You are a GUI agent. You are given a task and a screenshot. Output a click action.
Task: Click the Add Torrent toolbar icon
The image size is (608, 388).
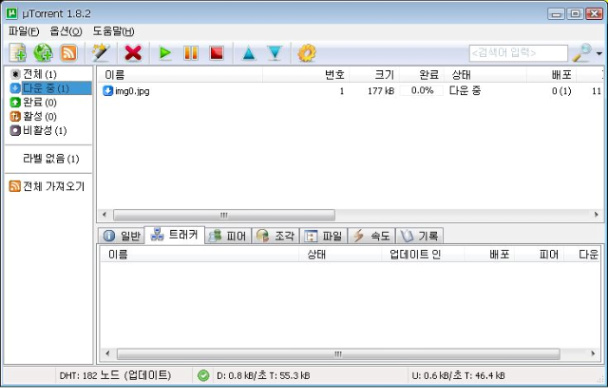[18, 53]
